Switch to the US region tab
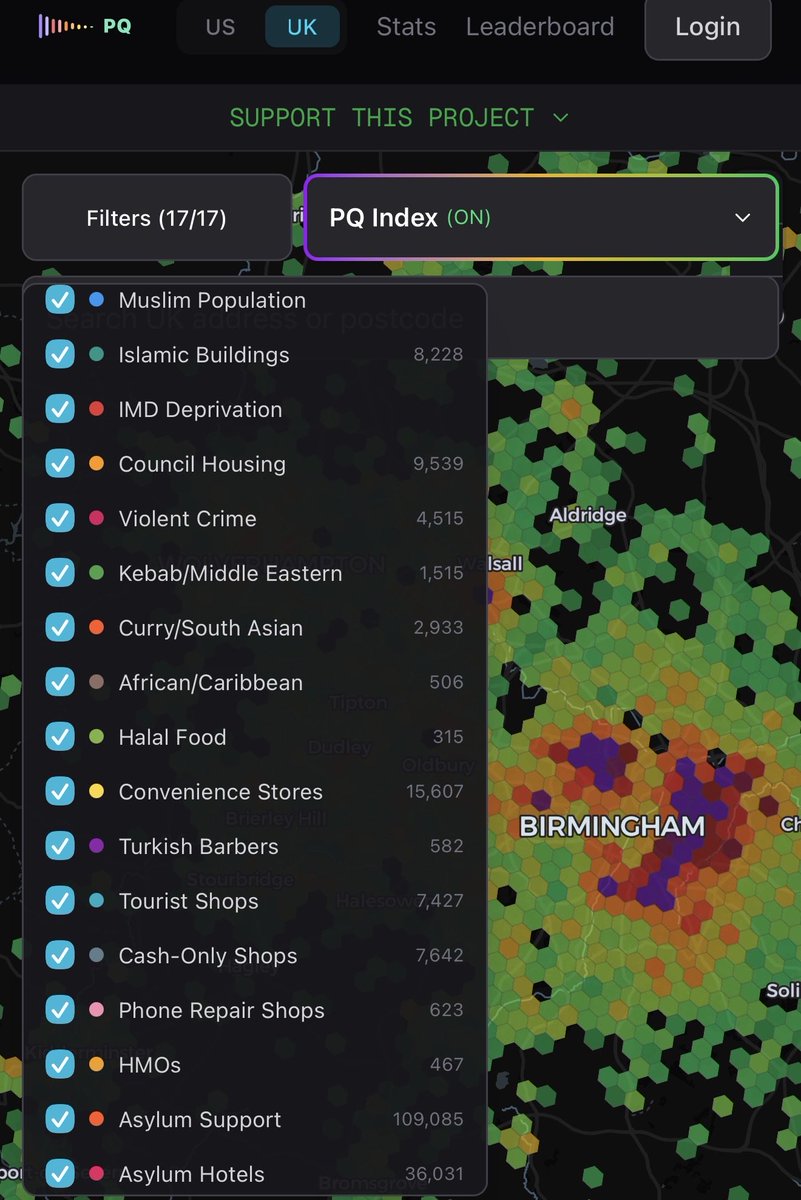Screen dimensions: 801x1200 pos(220,27)
